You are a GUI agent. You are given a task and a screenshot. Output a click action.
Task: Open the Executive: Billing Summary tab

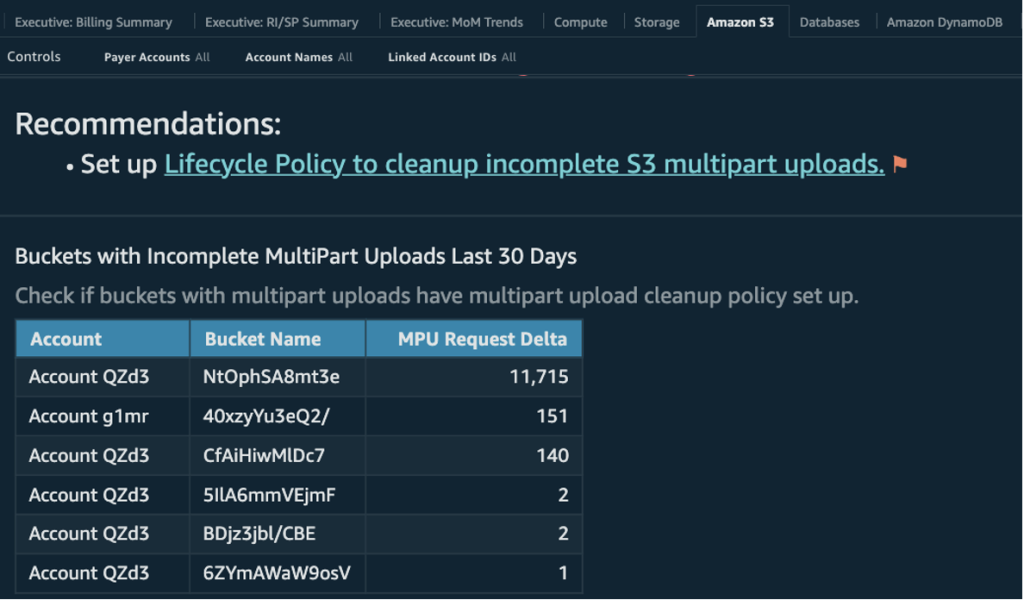point(93,22)
